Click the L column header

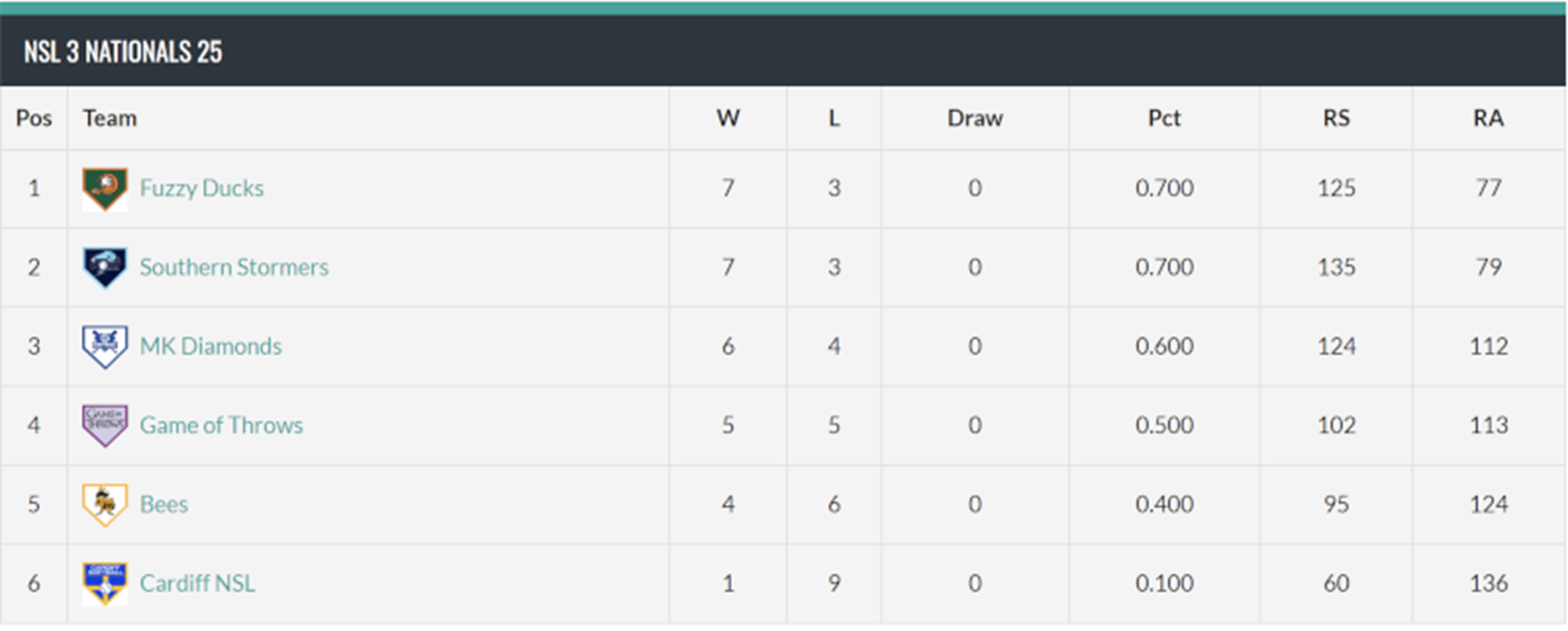click(x=833, y=118)
